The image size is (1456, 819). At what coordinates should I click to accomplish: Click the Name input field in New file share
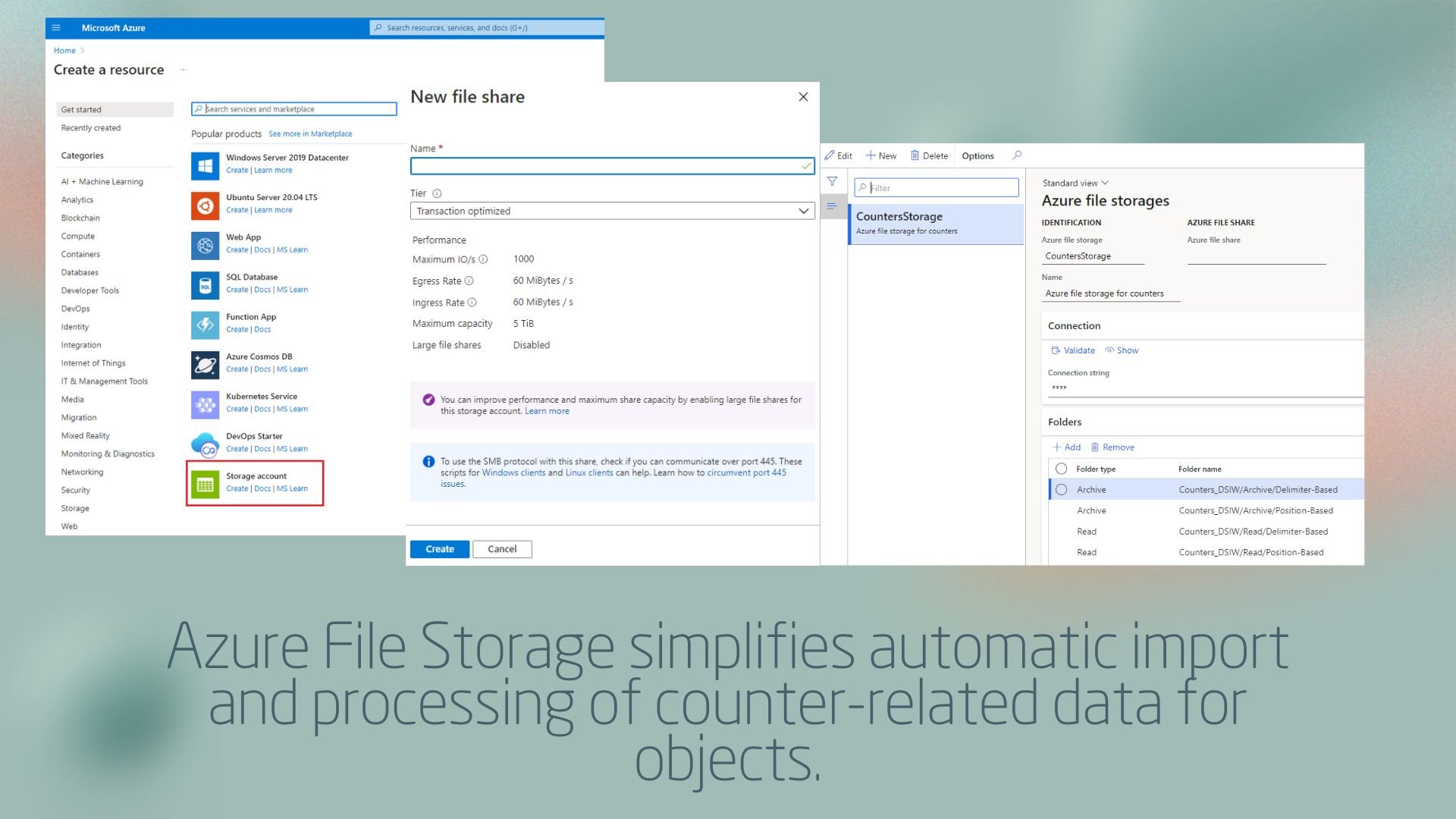610,165
